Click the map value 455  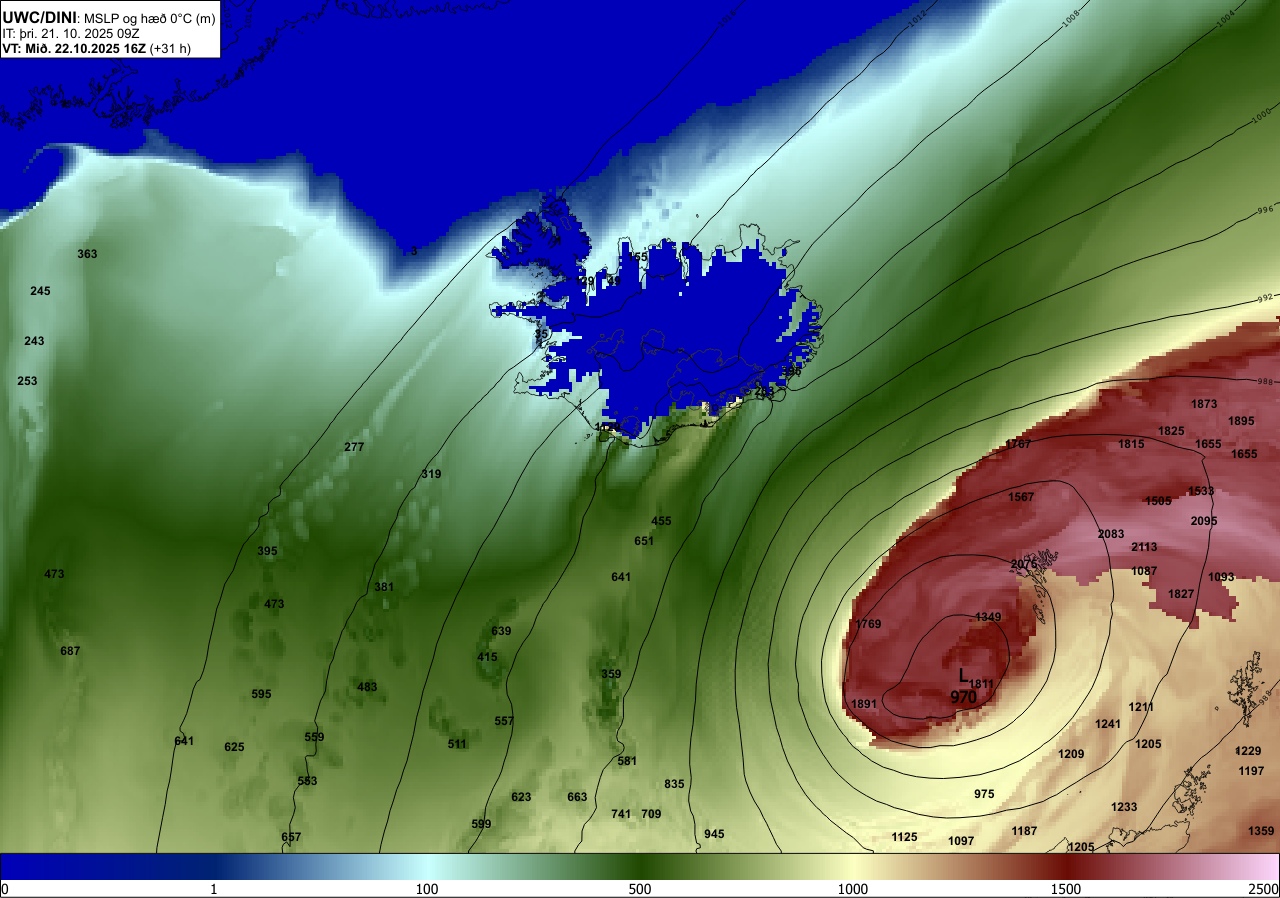point(661,521)
